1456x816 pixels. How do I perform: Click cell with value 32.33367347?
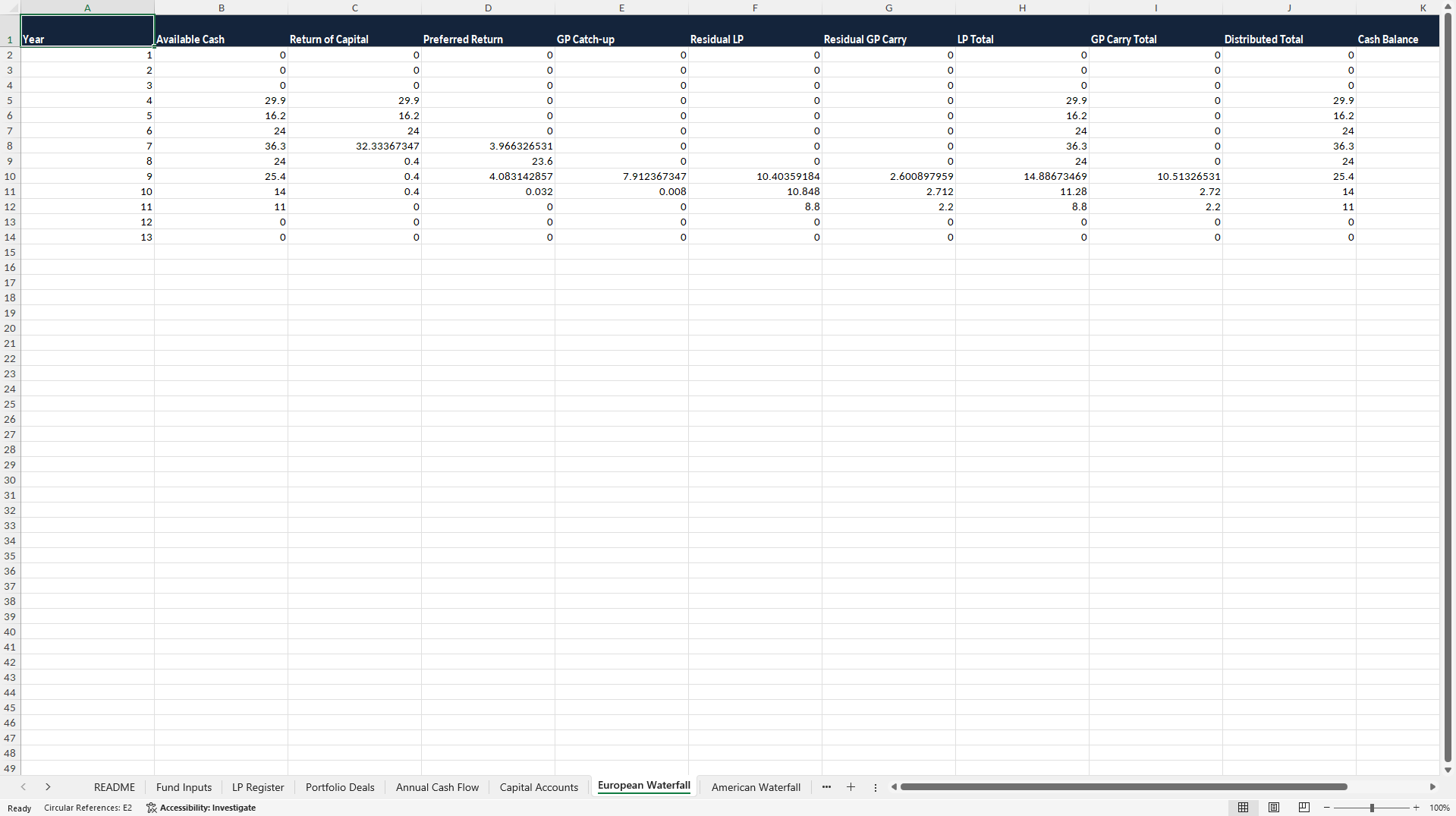click(354, 146)
